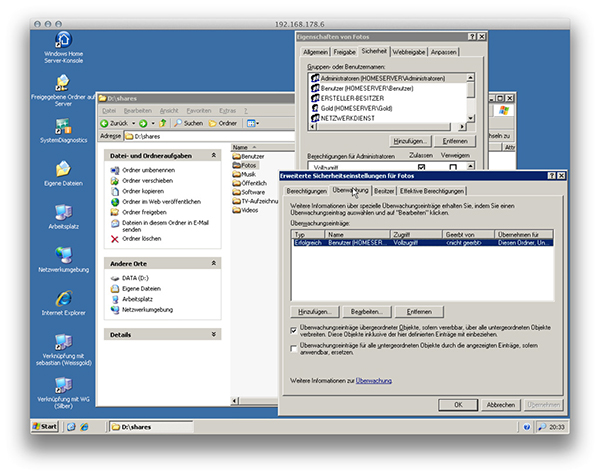Collapse the Datei- und Ordneraufgaben panel
This screenshot has height=476, width=600.
click(x=216, y=155)
